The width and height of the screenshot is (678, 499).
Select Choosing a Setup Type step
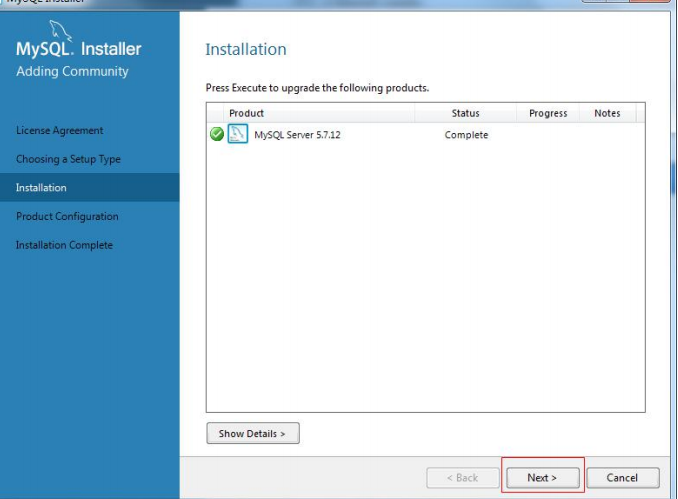(x=68, y=159)
